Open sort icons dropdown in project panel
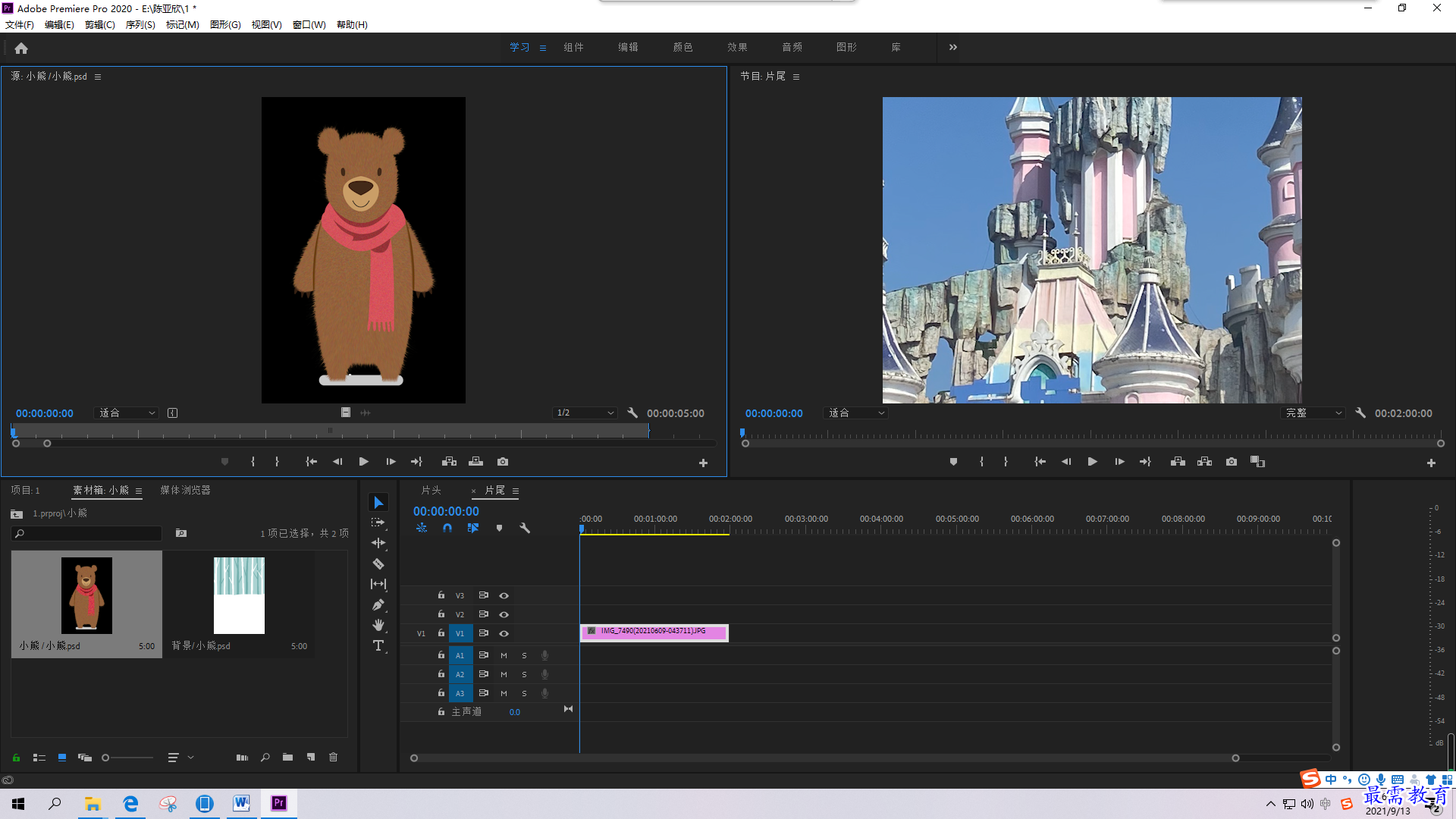Viewport: 1456px width, 819px height. [180, 757]
